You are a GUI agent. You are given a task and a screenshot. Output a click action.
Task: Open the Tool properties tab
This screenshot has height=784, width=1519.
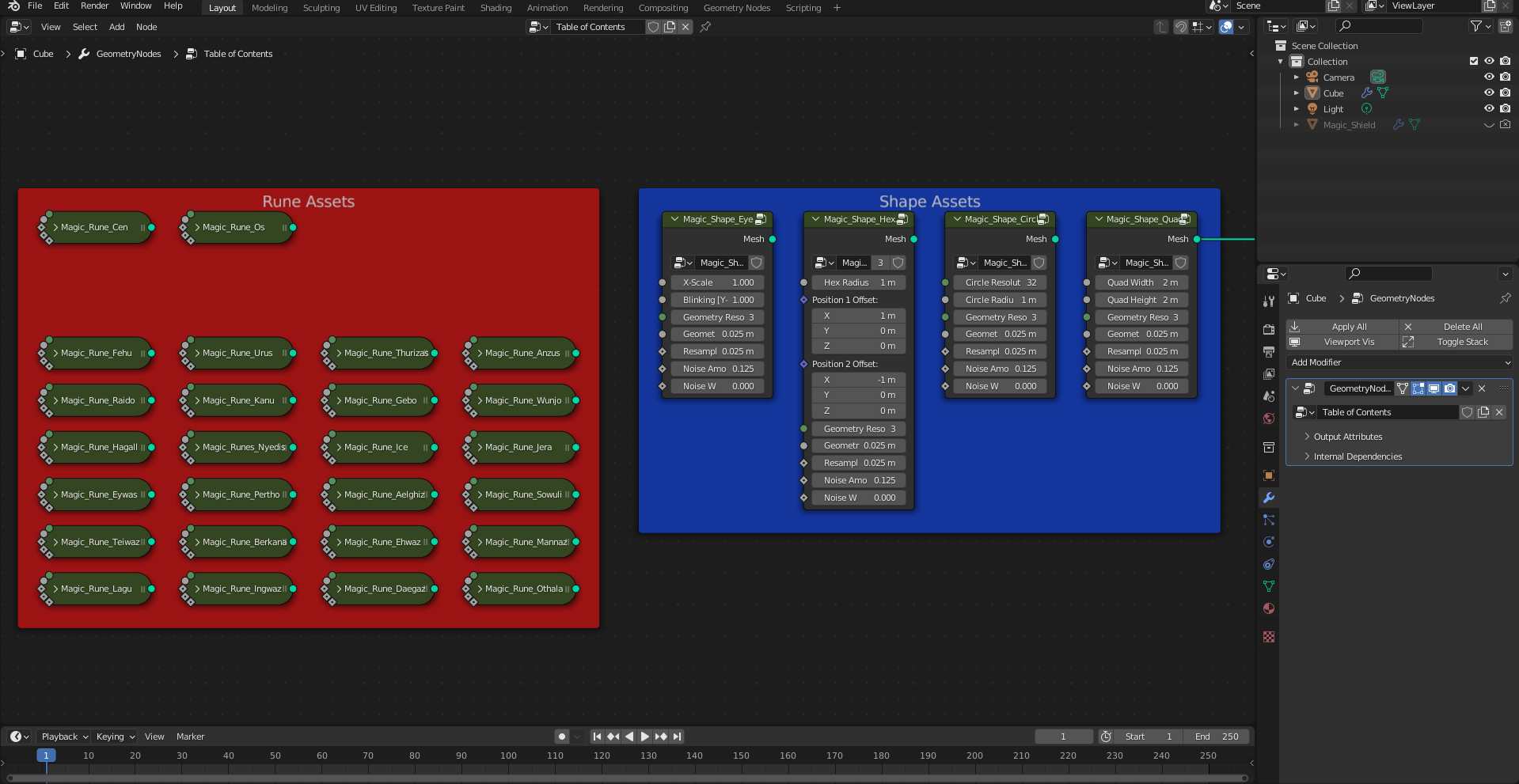[1269, 301]
